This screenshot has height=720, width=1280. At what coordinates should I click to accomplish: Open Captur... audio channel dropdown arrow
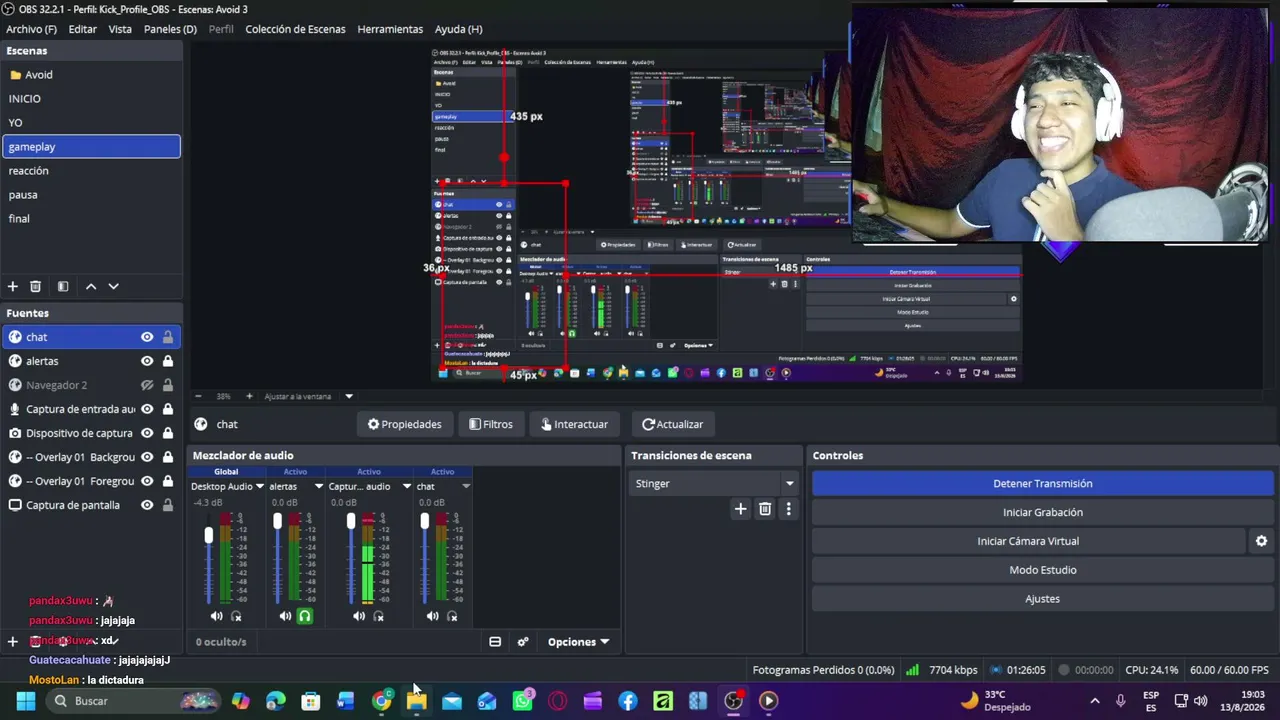[407, 487]
